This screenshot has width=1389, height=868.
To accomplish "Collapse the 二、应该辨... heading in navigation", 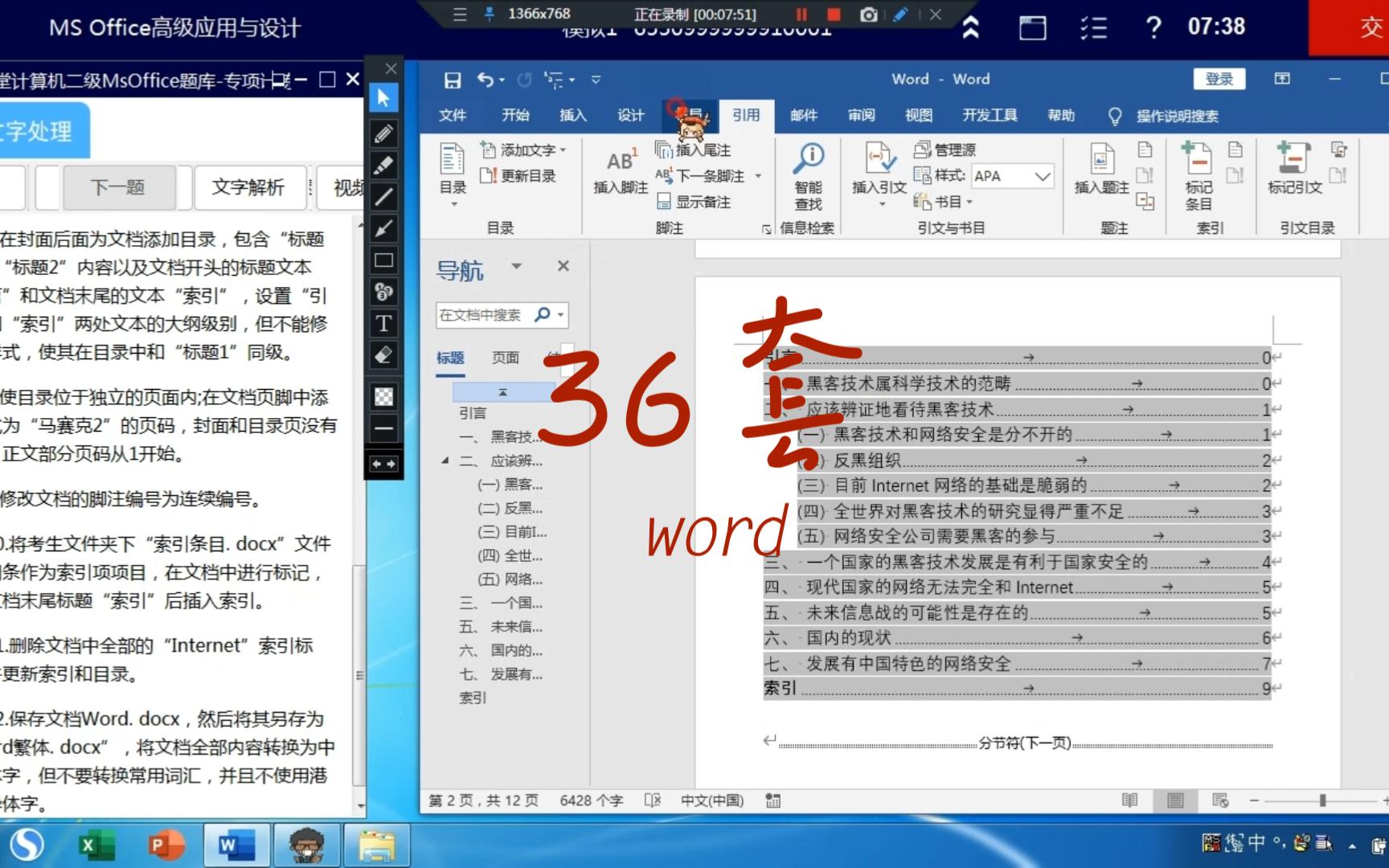I will 445,461.
